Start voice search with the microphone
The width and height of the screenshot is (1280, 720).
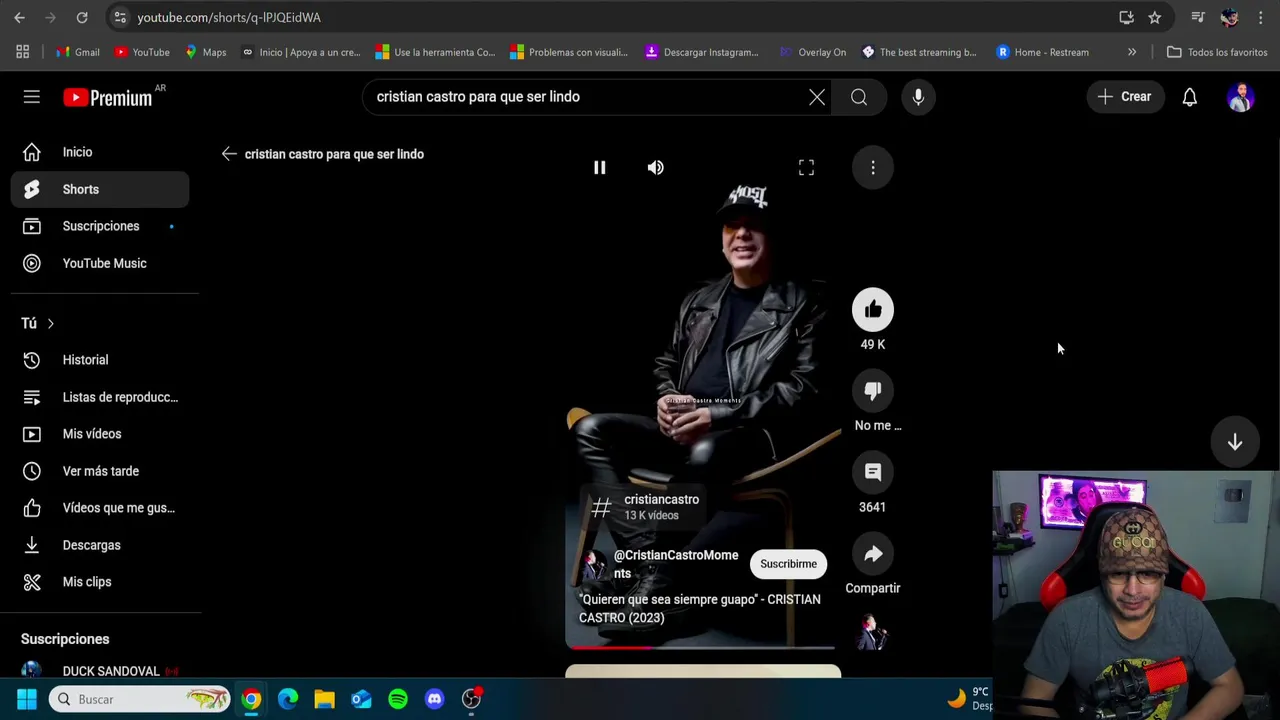tap(918, 97)
